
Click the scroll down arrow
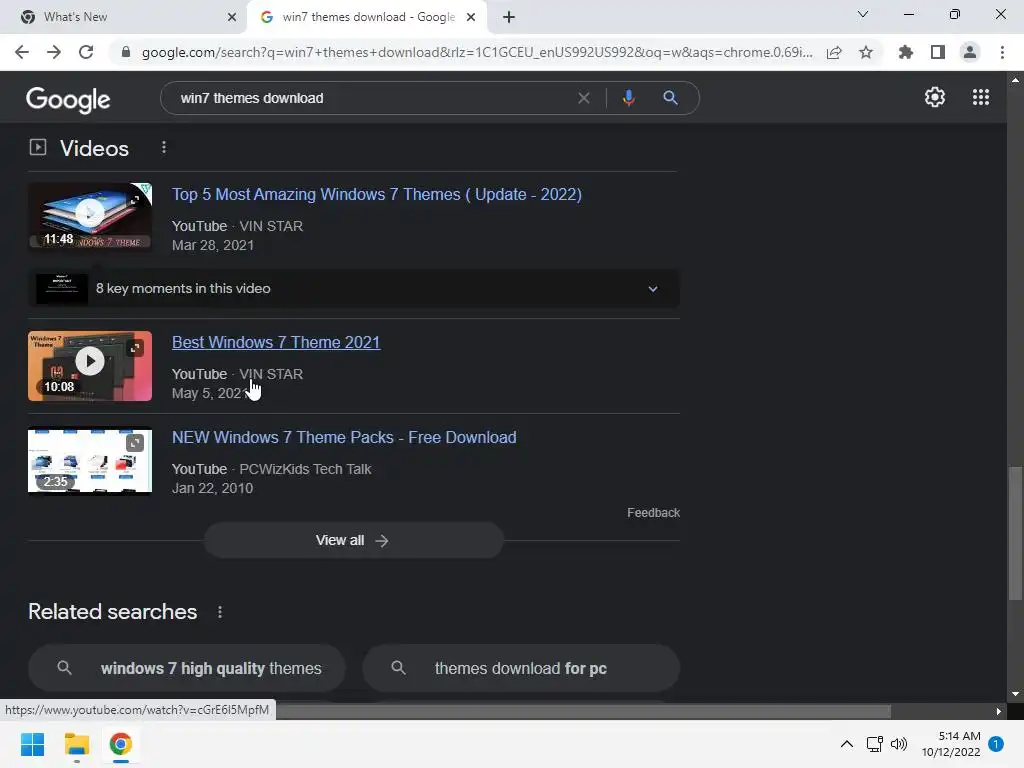pyautogui.click(x=1015, y=694)
